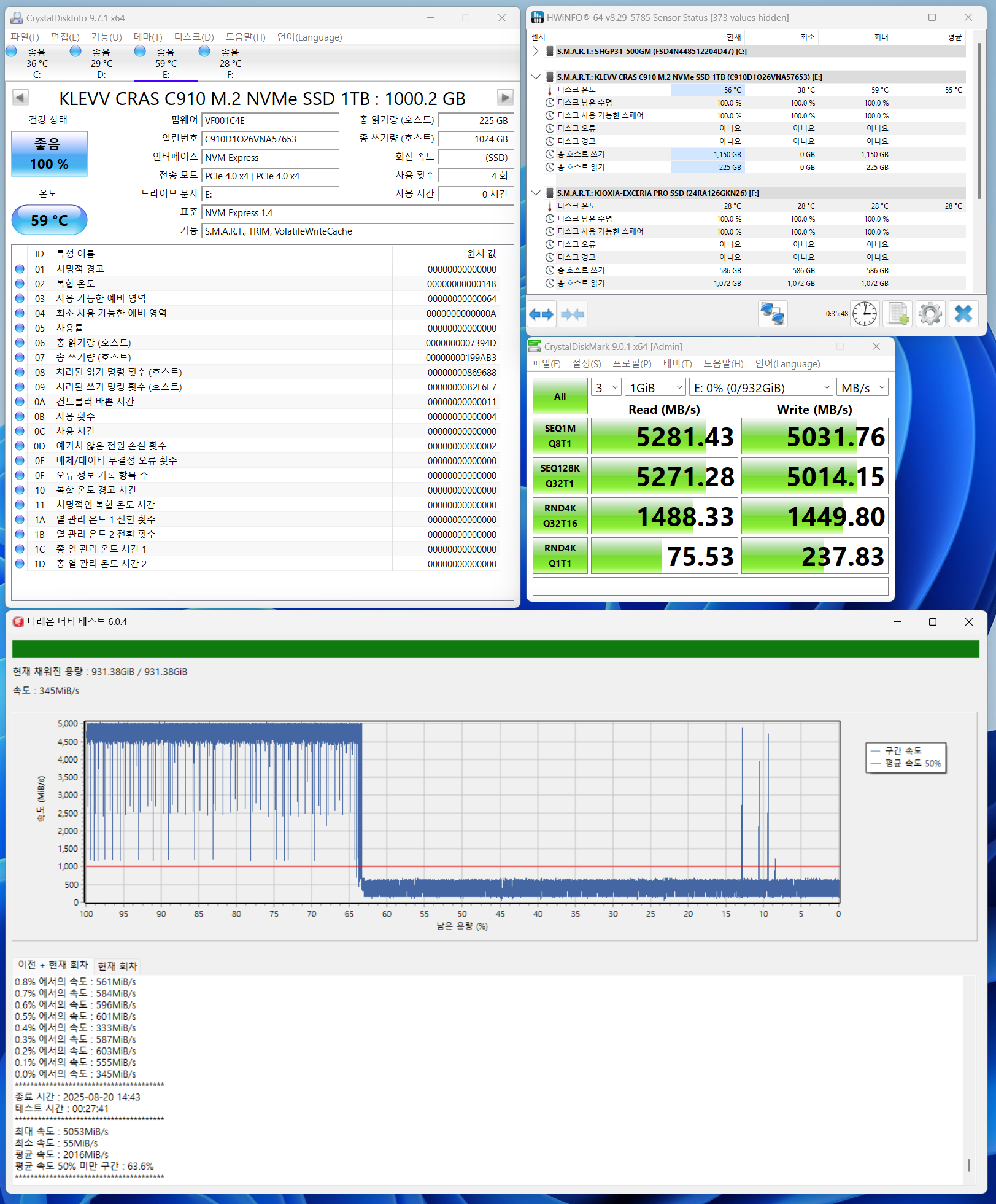Go to next disk with right arrow
The width and height of the screenshot is (996, 1204).
pos(504,98)
